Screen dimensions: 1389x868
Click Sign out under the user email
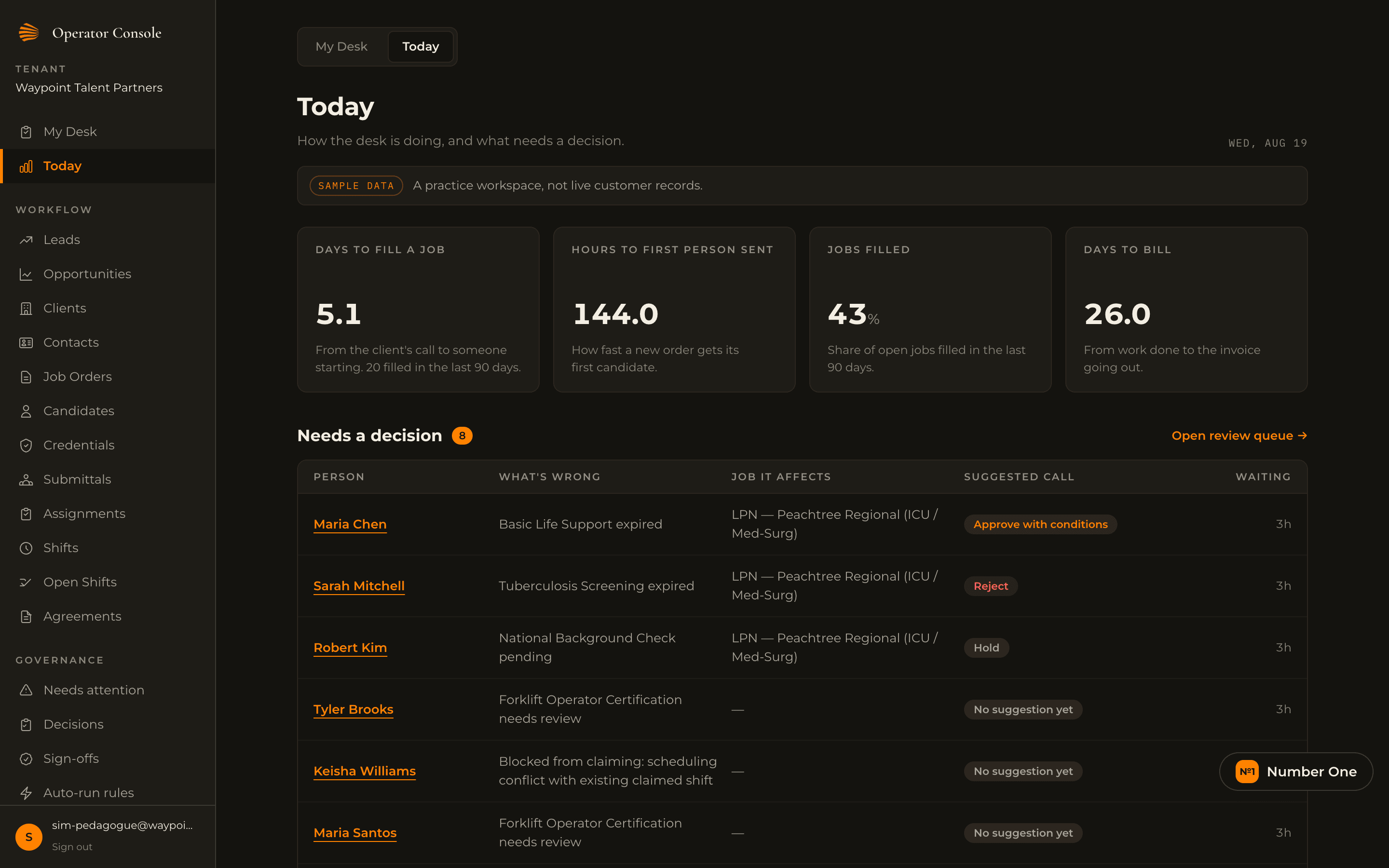72,847
